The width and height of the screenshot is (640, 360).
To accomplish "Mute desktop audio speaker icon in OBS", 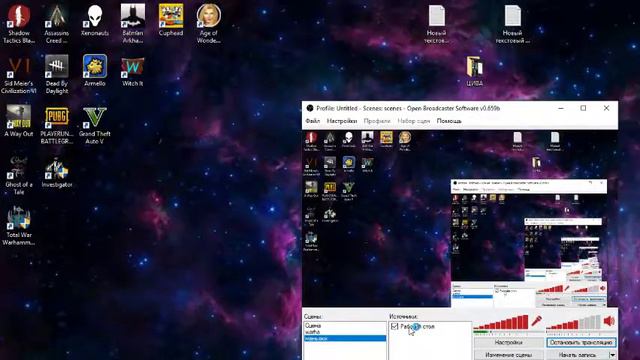I will click(609, 321).
